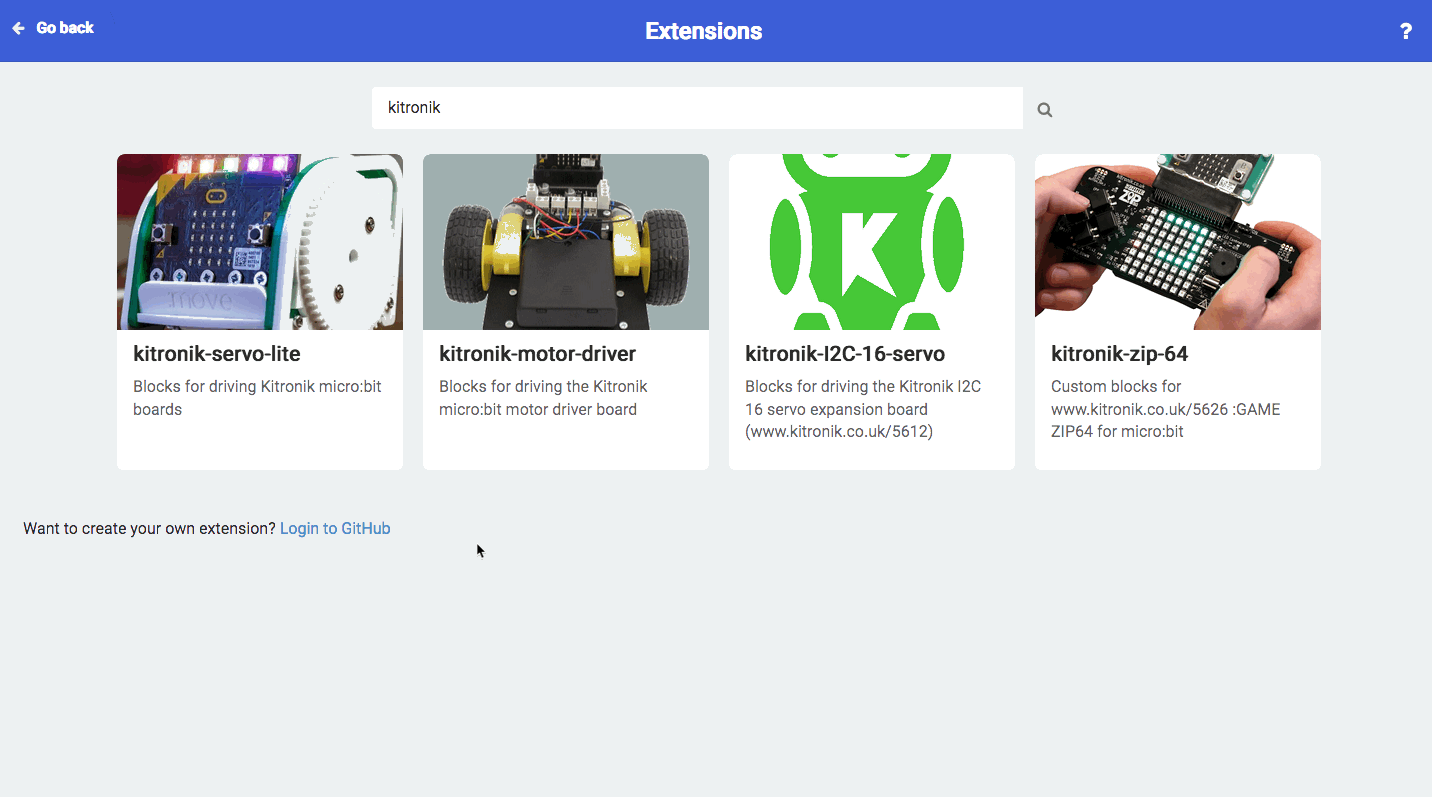Select the kitronik-servo-lite extension image

[x=259, y=241]
